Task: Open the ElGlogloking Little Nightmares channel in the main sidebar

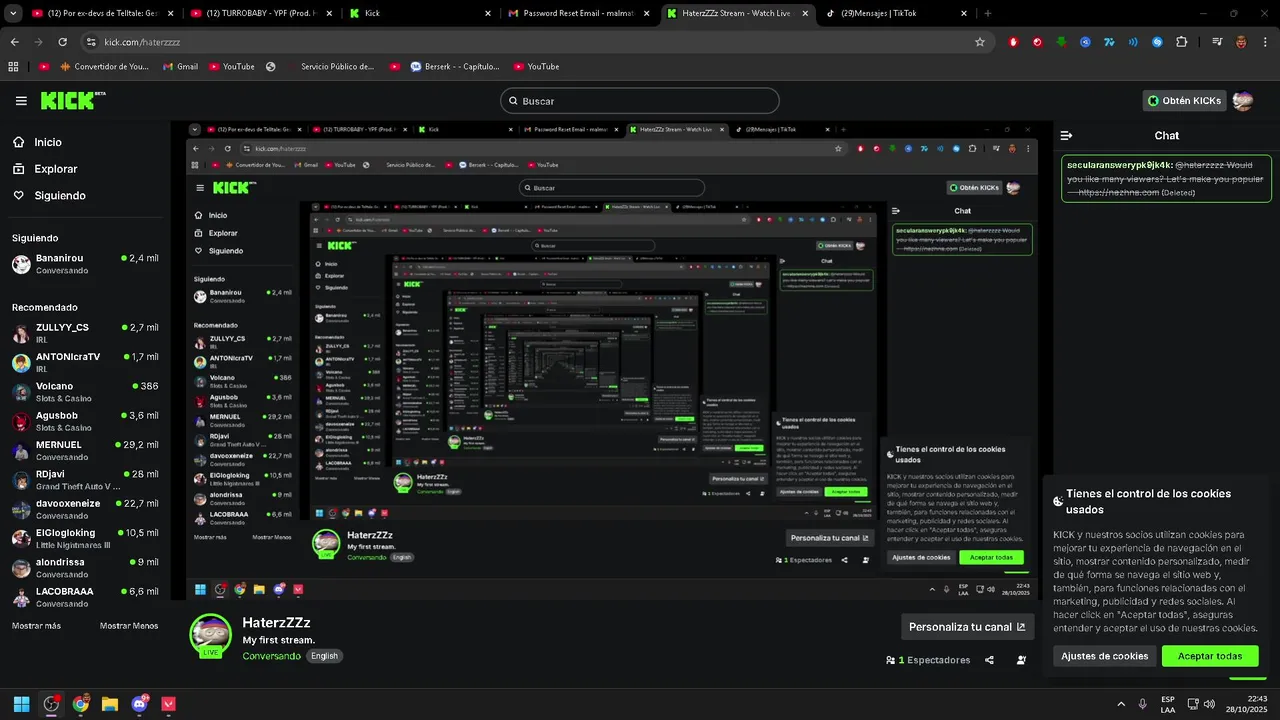Action: 85,538
